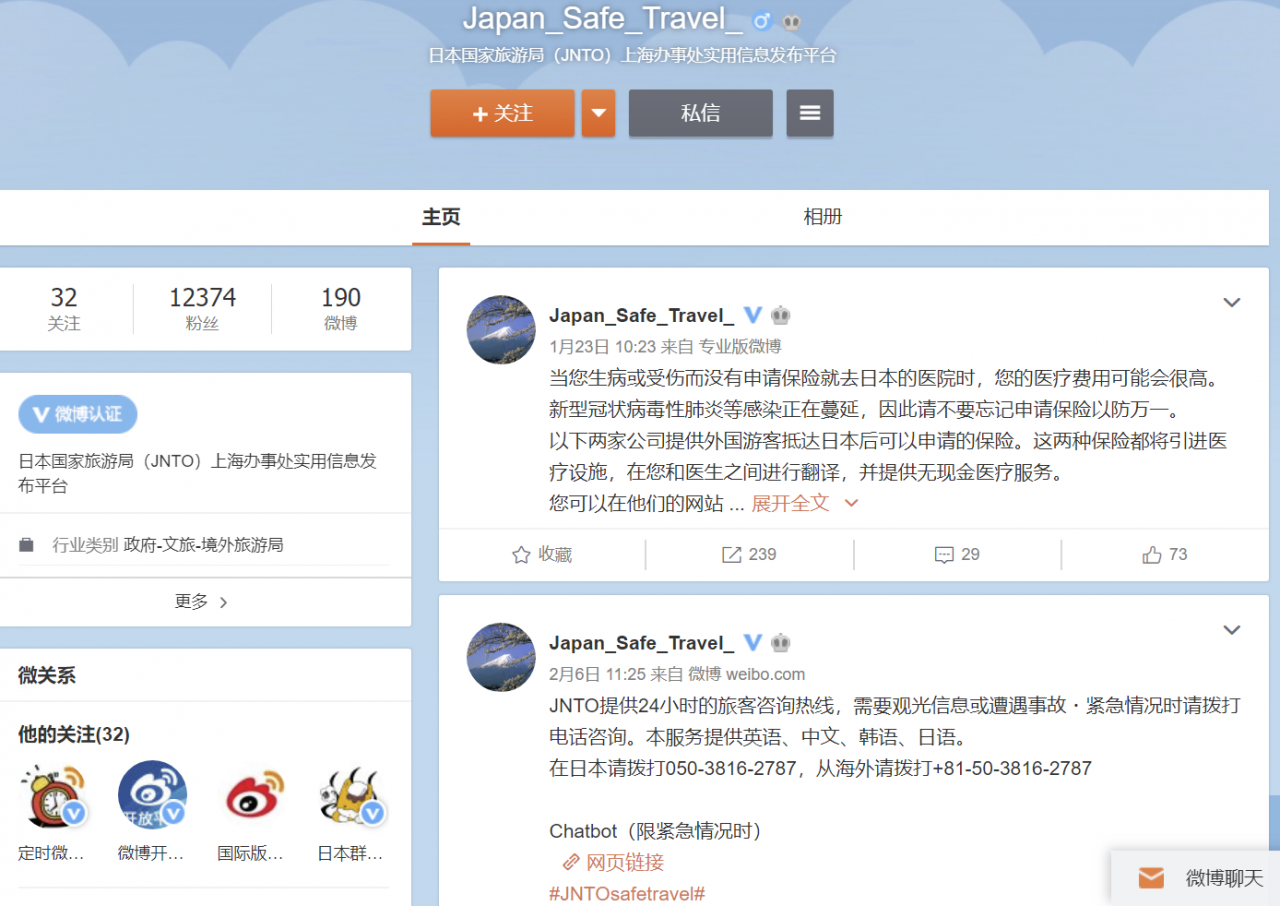Switch to the 主页 tab
This screenshot has width=1280, height=906.
pyautogui.click(x=441, y=217)
